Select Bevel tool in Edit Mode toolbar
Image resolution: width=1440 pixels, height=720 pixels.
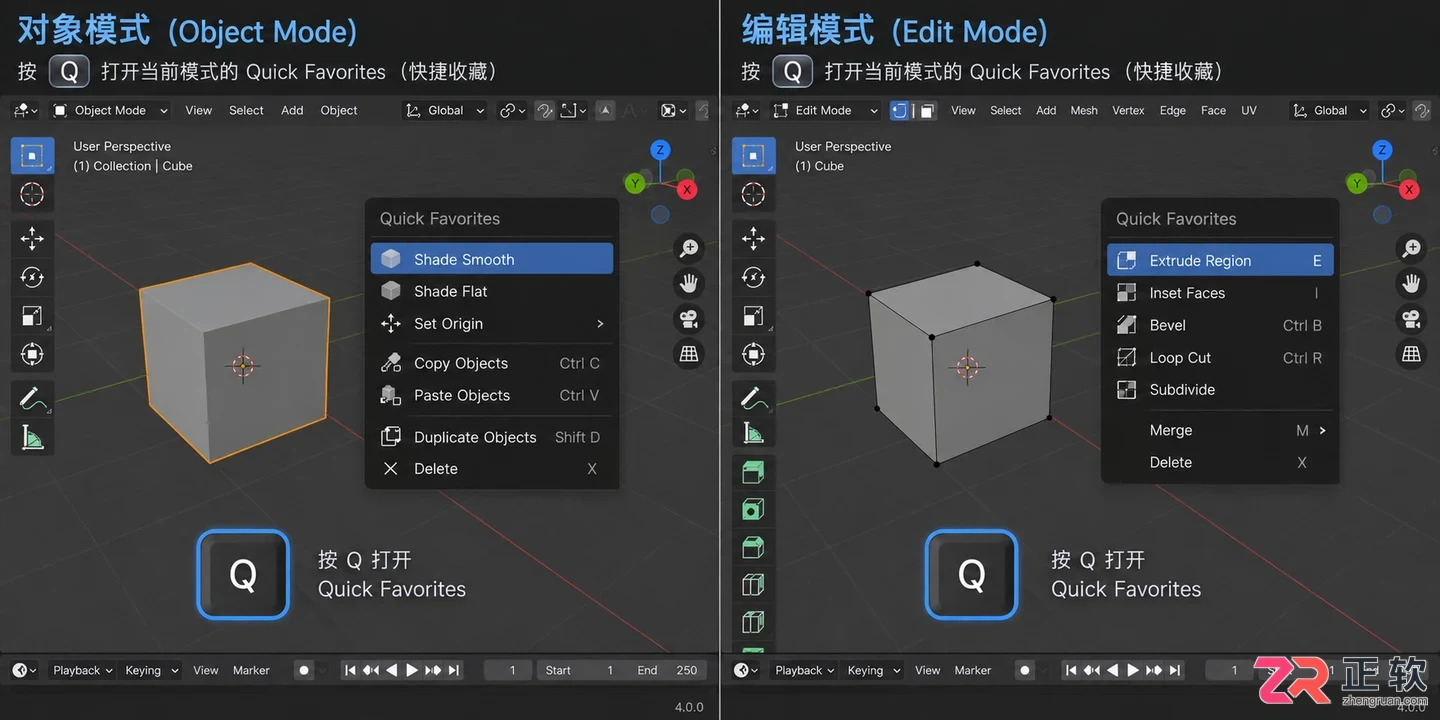pos(753,547)
